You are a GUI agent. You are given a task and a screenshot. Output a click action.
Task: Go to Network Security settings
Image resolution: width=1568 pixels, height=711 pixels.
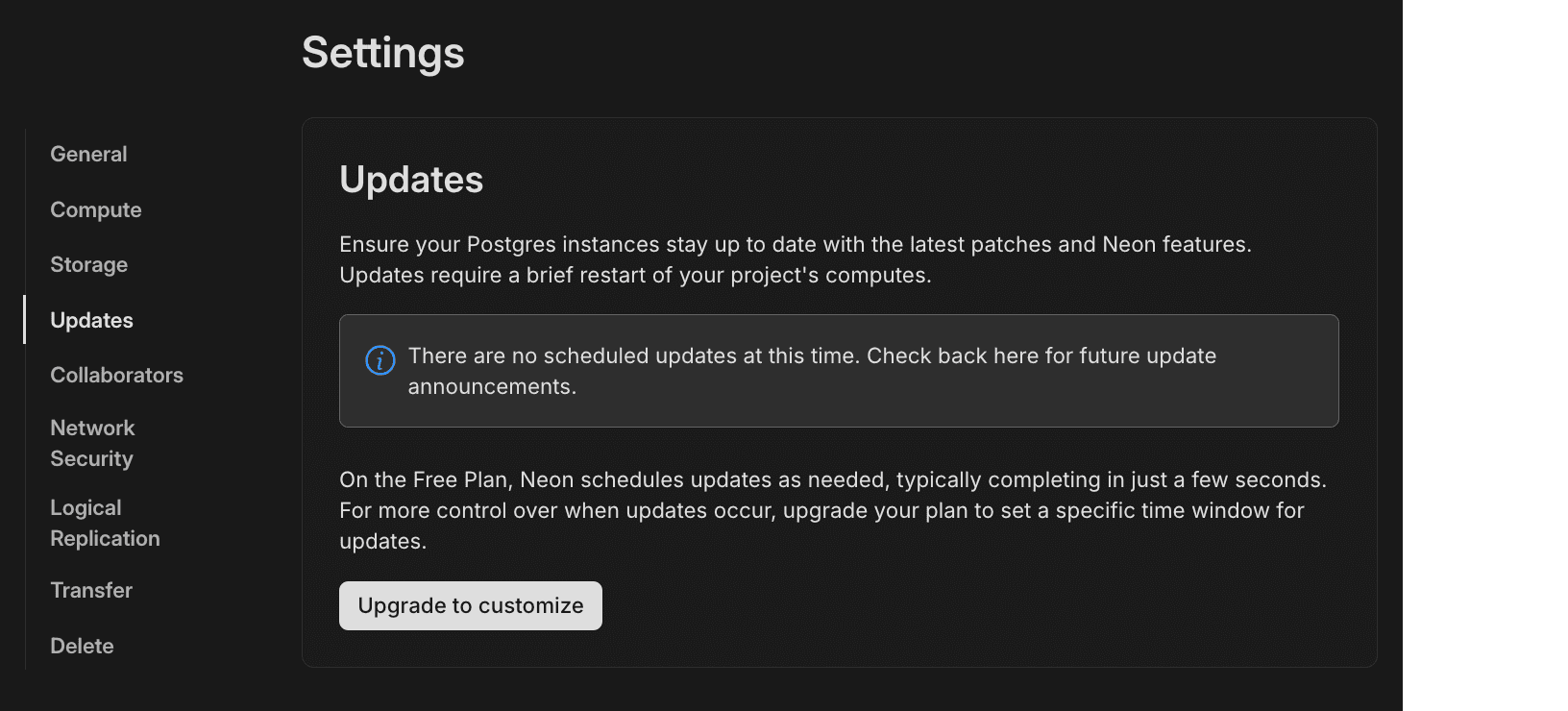(x=91, y=443)
